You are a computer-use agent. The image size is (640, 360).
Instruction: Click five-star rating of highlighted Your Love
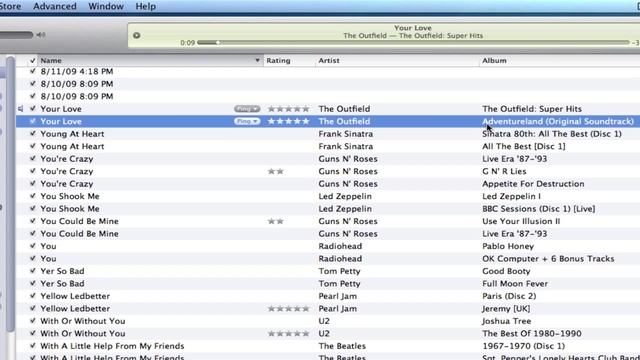(289, 121)
